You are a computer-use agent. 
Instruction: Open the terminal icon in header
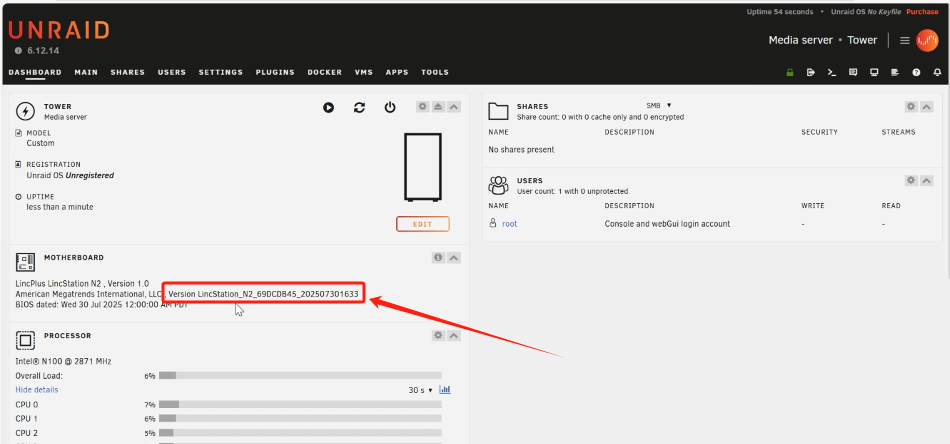[x=832, y=72]
